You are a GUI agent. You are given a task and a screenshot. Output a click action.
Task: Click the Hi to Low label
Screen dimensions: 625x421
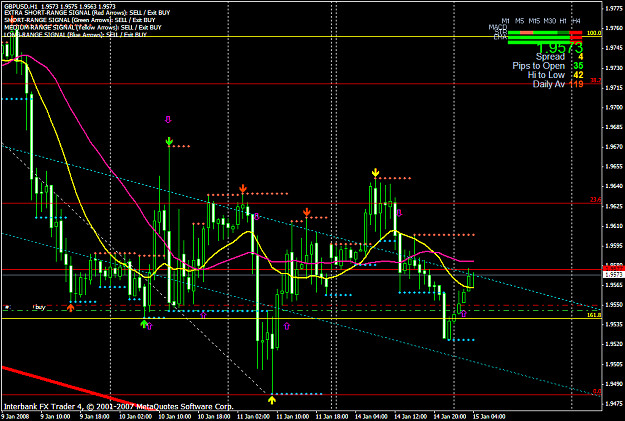[546, 75]
